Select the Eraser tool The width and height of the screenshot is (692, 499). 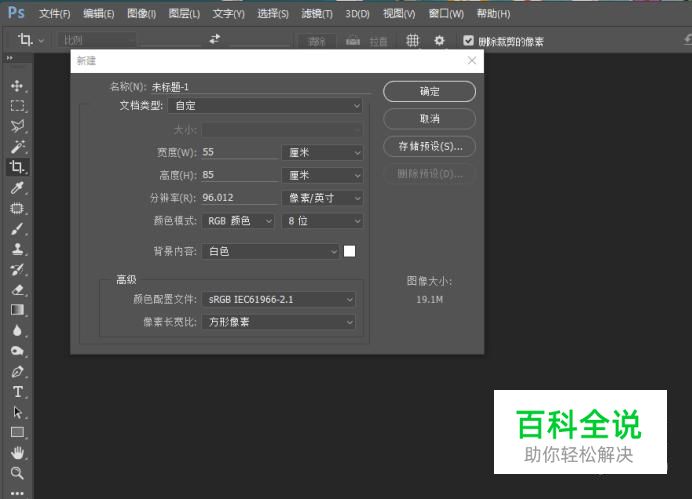pyautogui.click(x=17, y=290)
